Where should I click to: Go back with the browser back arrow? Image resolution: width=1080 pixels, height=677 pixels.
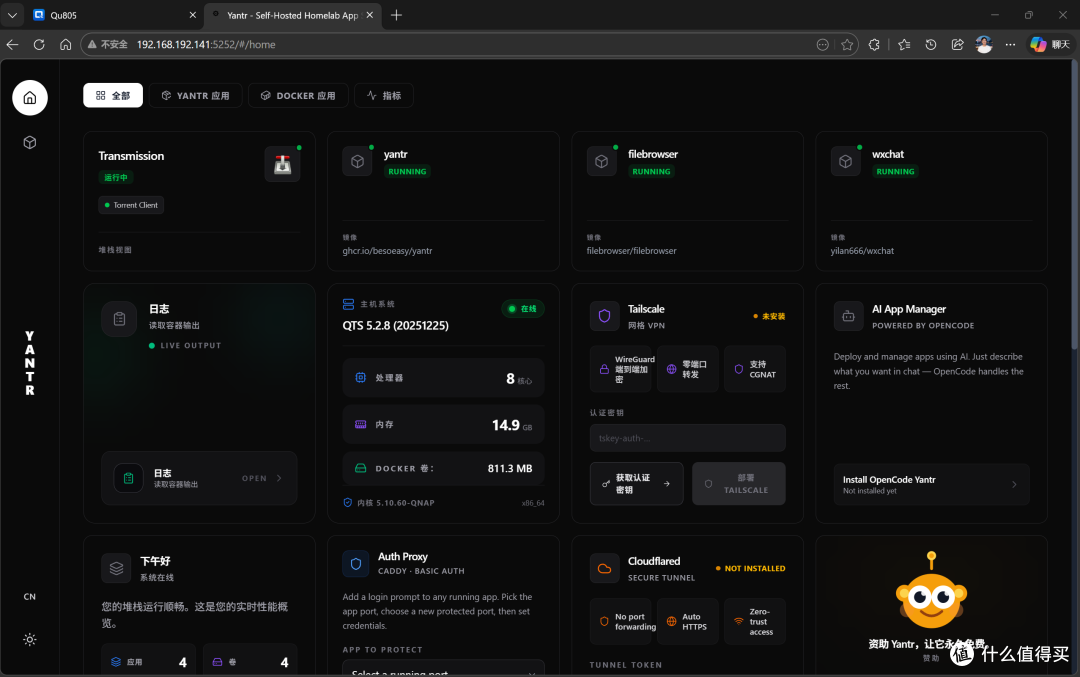pyautogui.click(x=12, y=44)
